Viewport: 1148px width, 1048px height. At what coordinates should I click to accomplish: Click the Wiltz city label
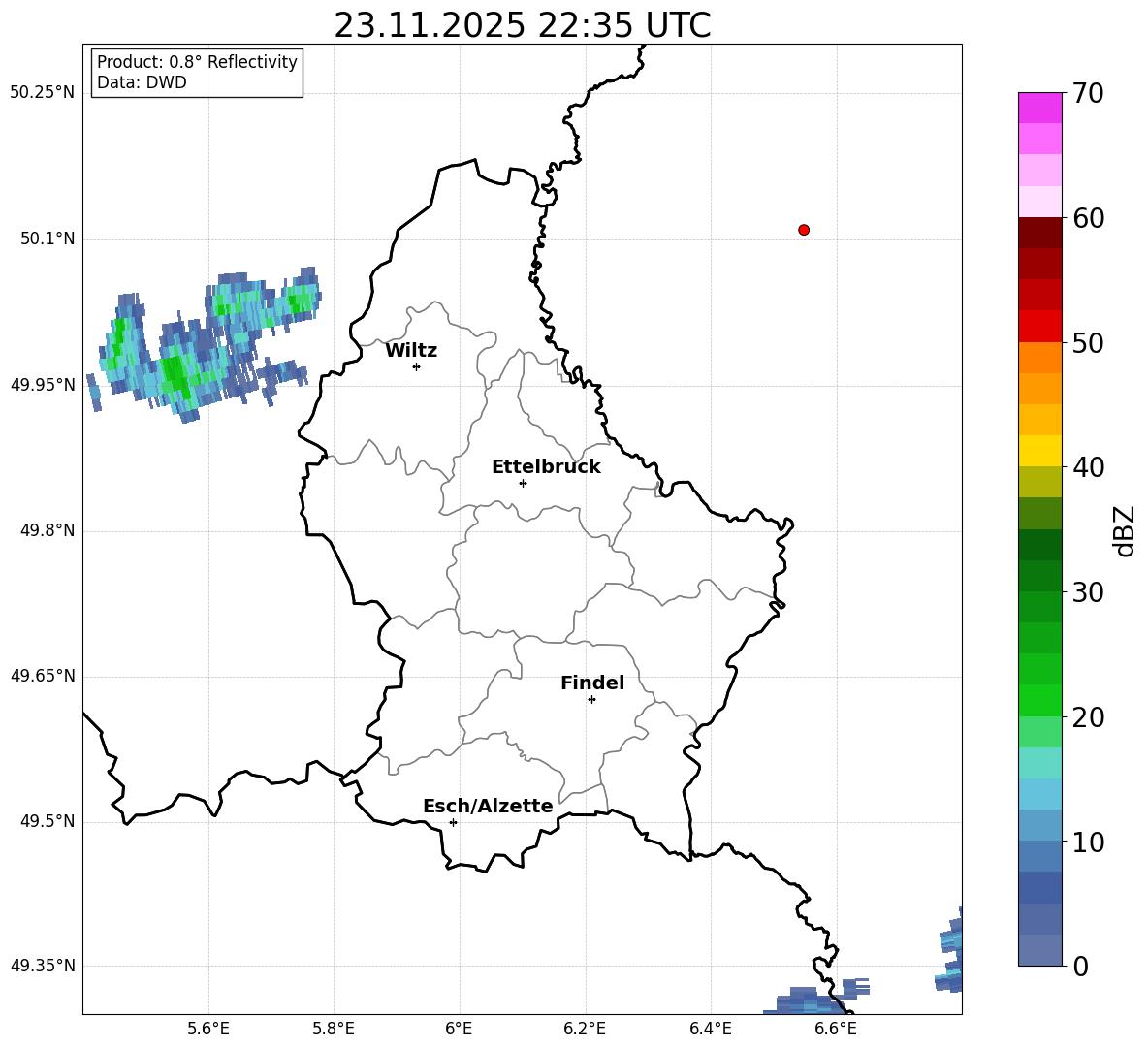(x=411, y=351)
